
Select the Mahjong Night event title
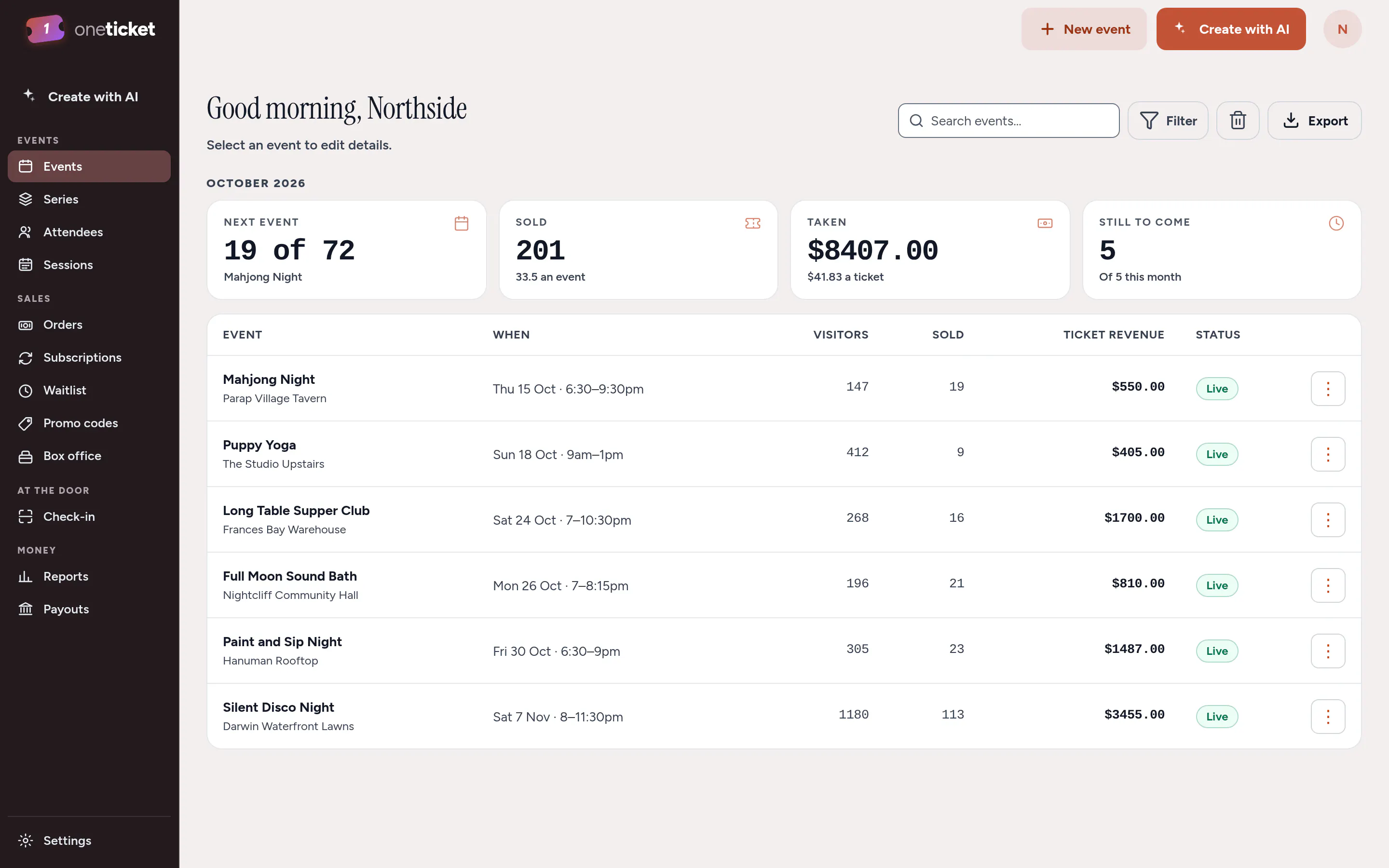pyautogui.click(x=269, y=380)
